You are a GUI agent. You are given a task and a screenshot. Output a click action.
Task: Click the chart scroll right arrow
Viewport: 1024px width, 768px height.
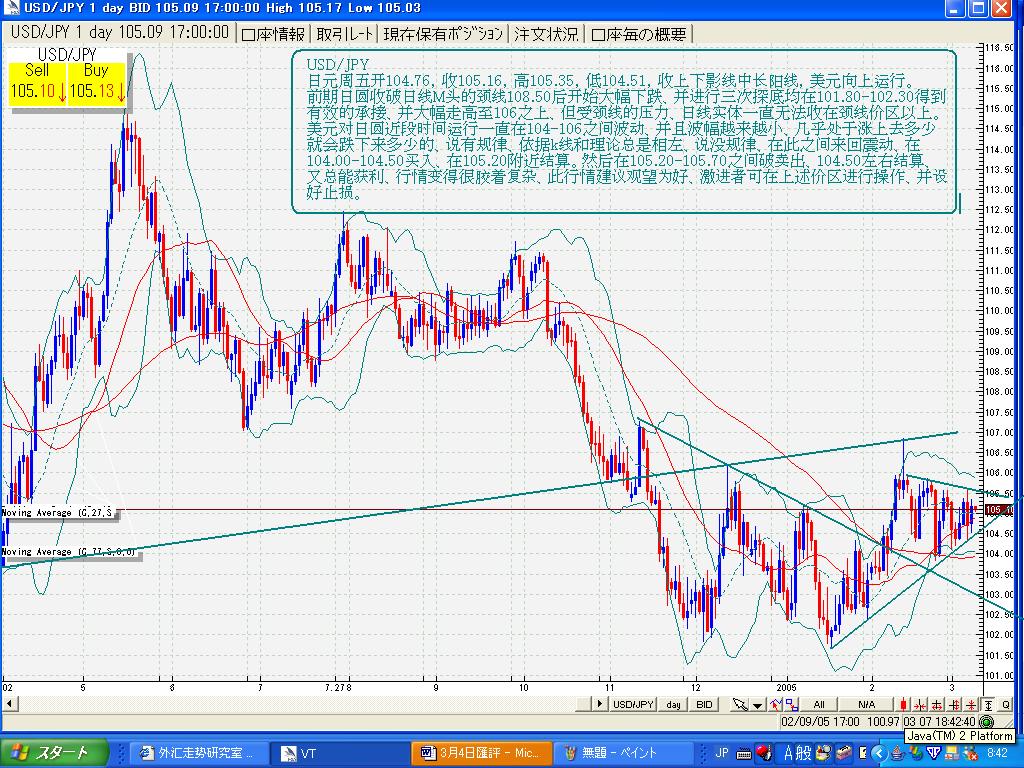(x=600, y=704)
